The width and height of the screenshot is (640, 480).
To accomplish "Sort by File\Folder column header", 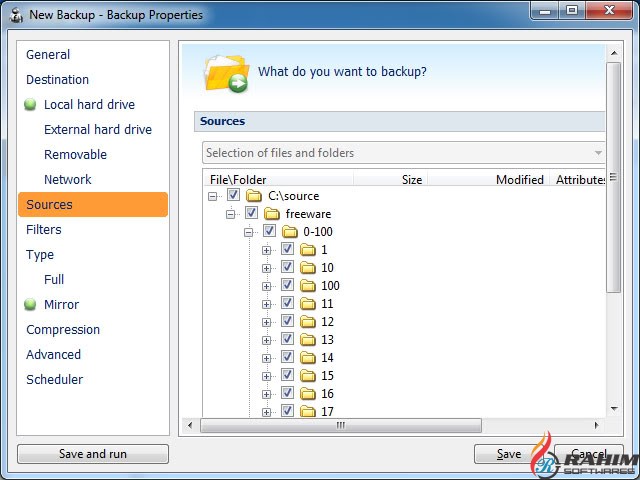I will coord(279,180).
